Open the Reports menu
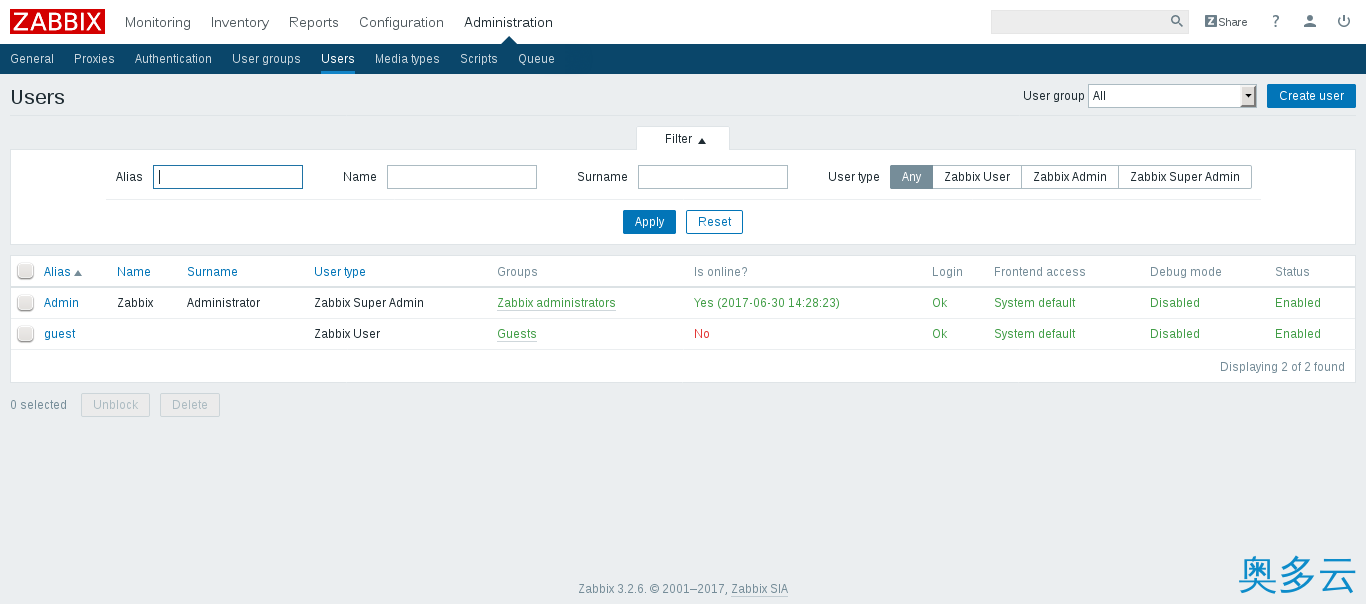Image resolution: width=1366 pixels, height=604 pixels. click(314, 22)
